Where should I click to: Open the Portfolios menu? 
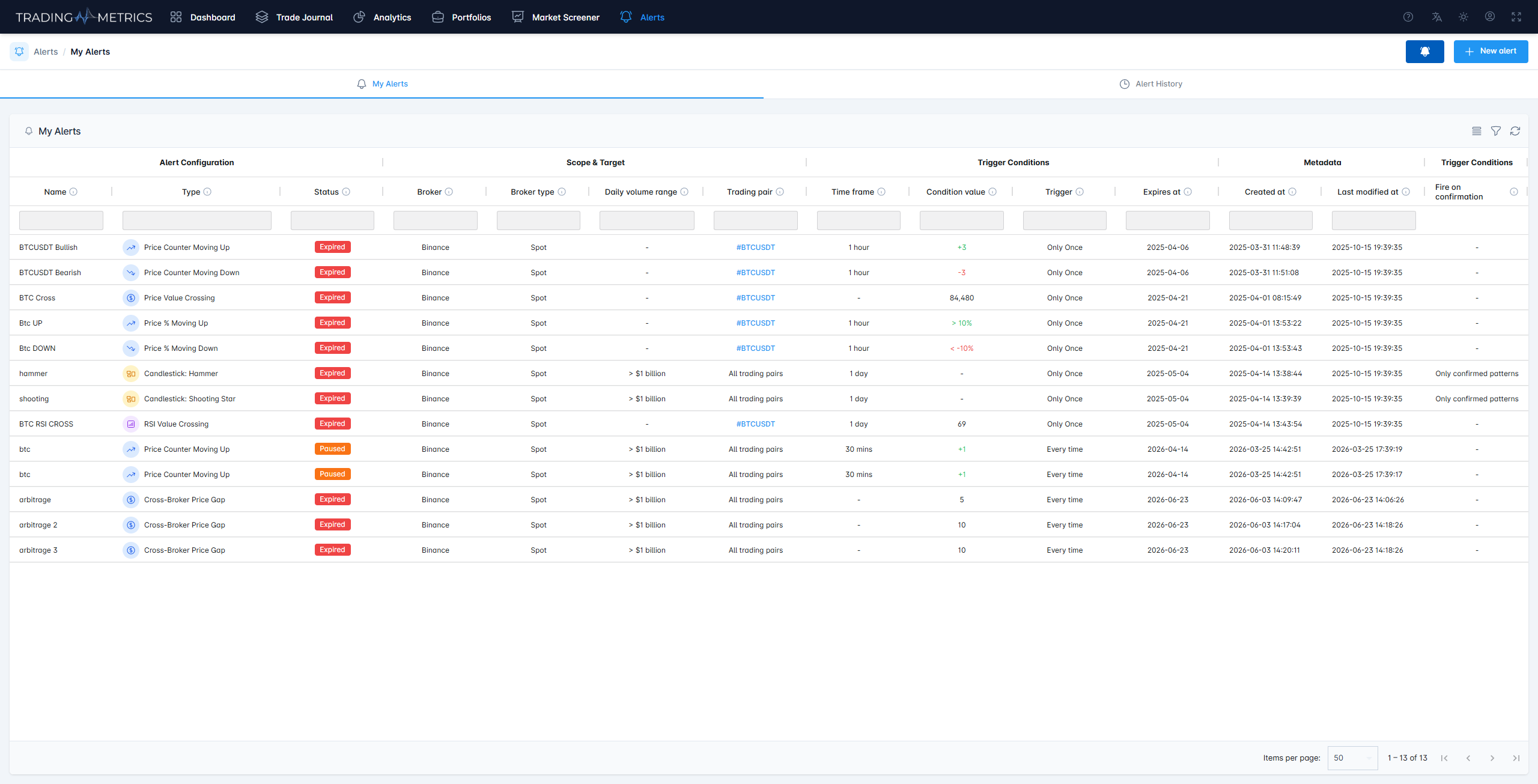coord(461,17)
